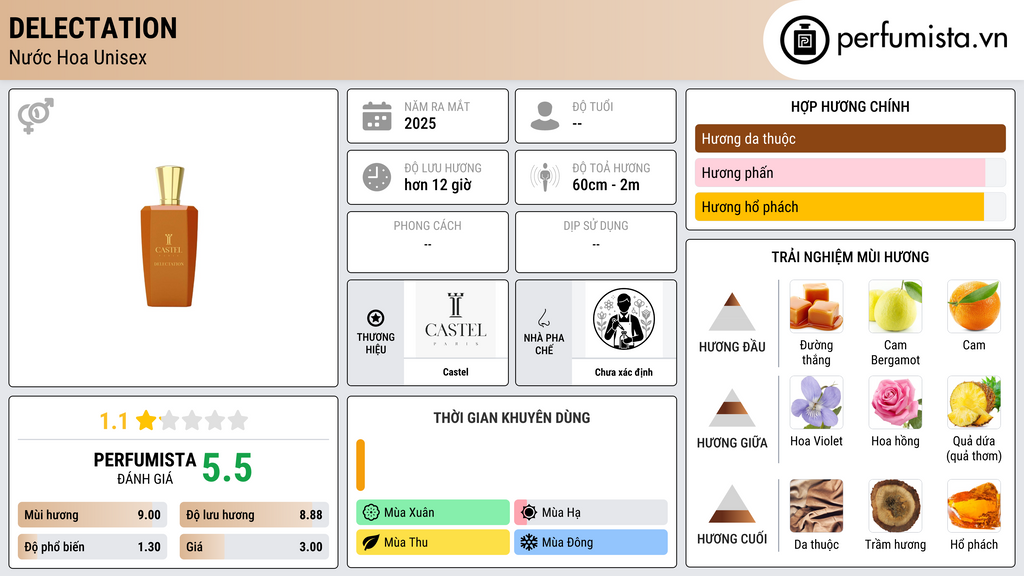1024x576 pixels.
Task: Click the DELECTATION title
Action: (x=93, y=28)
